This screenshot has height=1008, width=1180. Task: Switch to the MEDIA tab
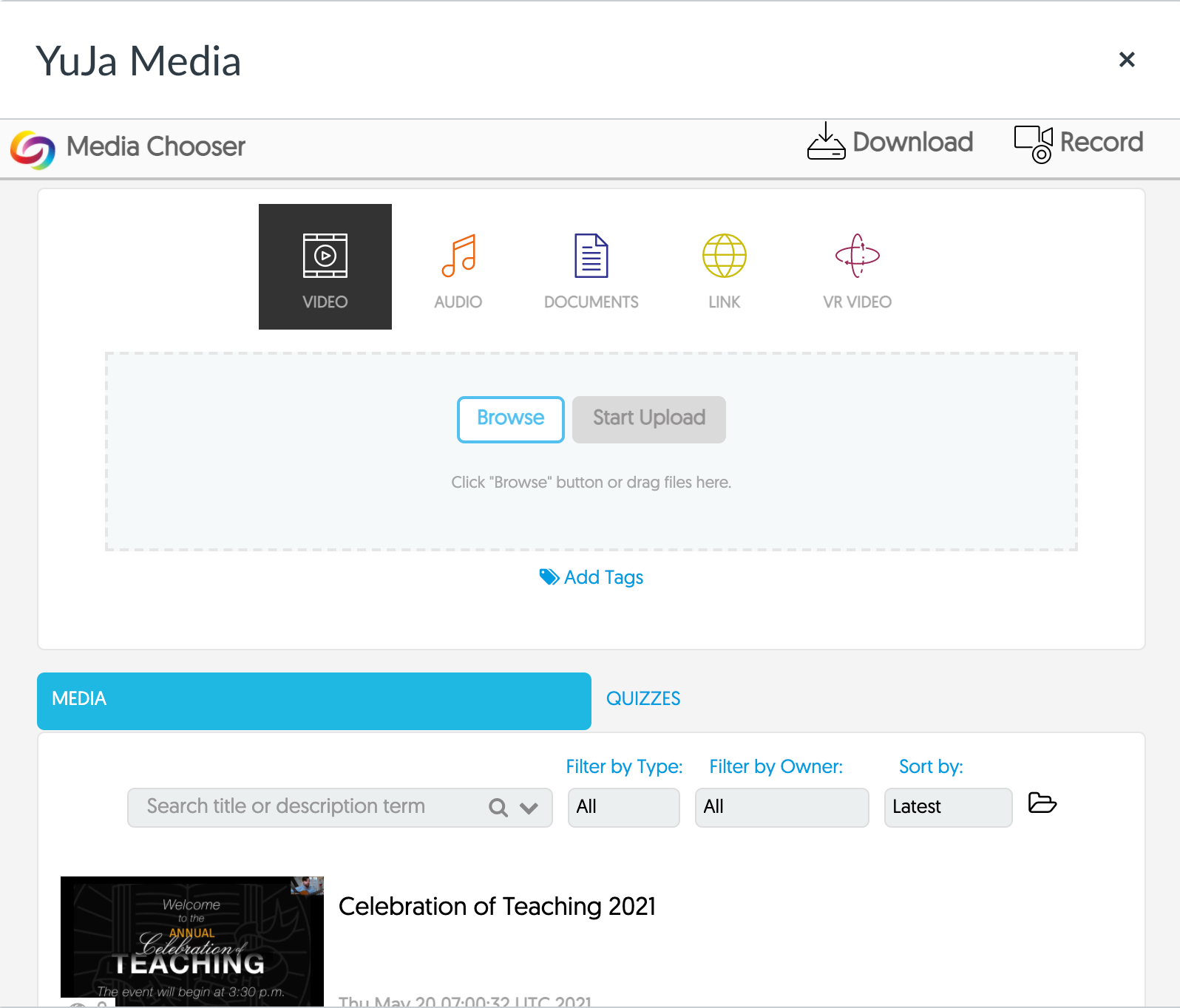click(314, 701)
